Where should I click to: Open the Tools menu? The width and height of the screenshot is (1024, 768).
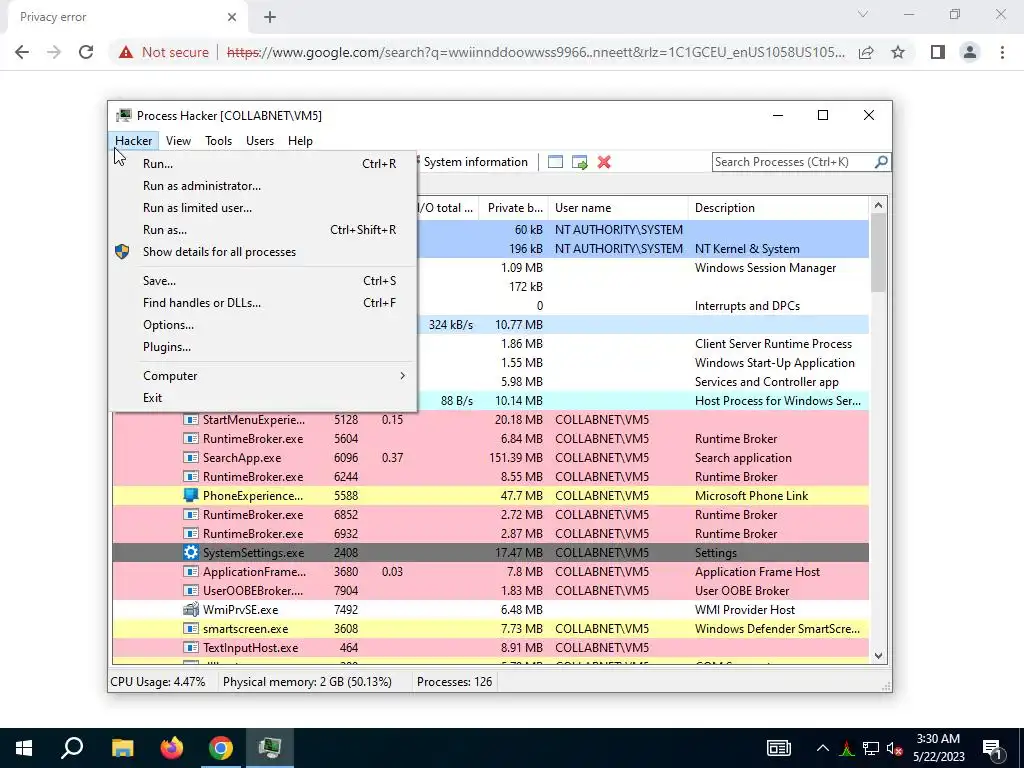click(218, 140)
